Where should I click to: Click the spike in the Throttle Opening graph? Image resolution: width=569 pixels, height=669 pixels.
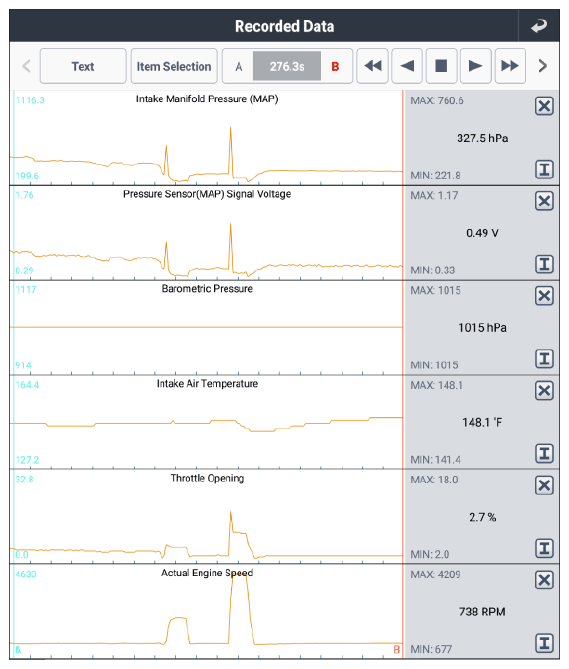pos(231,517)
